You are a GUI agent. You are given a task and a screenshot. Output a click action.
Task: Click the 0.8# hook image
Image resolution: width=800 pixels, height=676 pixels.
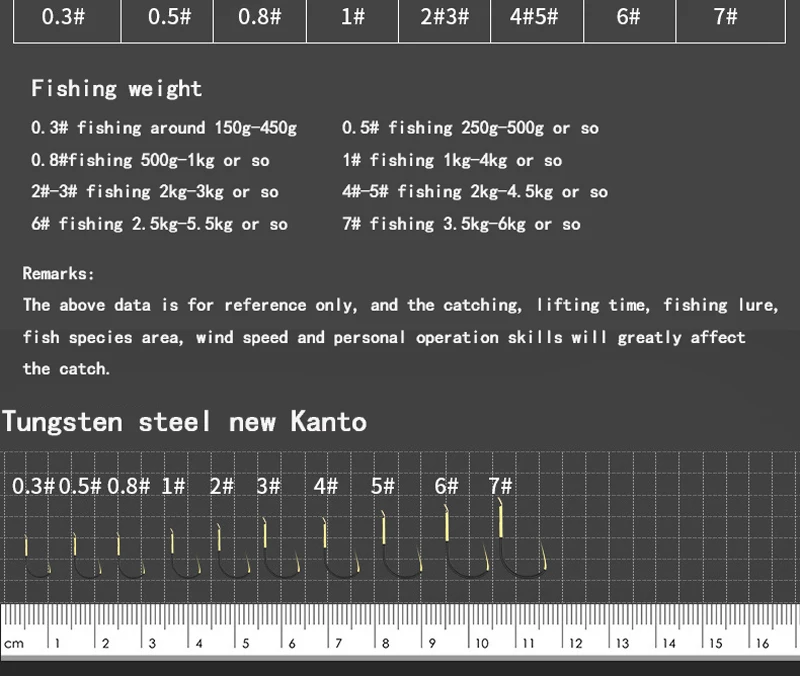pos(131,555)
